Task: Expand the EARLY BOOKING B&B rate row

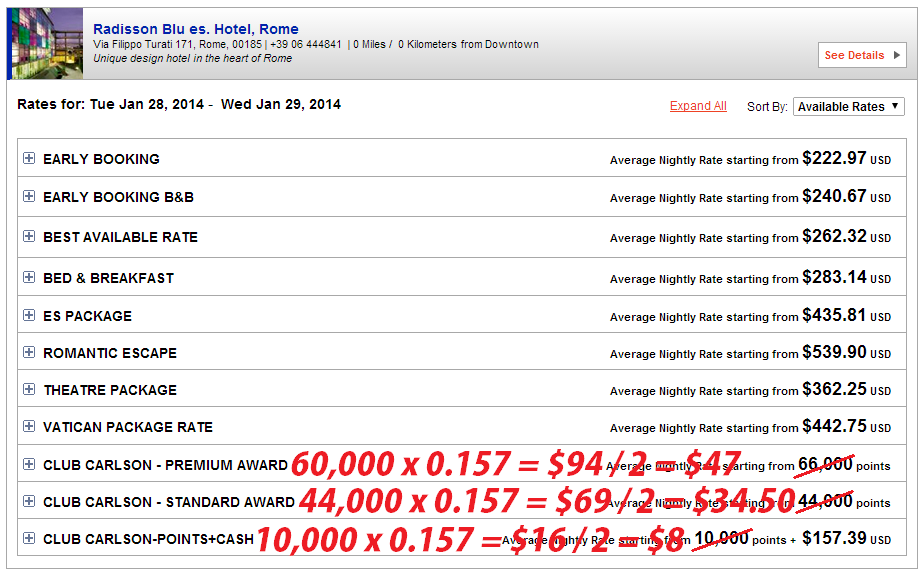Action: pyautogui.click(x=29, y=196)
